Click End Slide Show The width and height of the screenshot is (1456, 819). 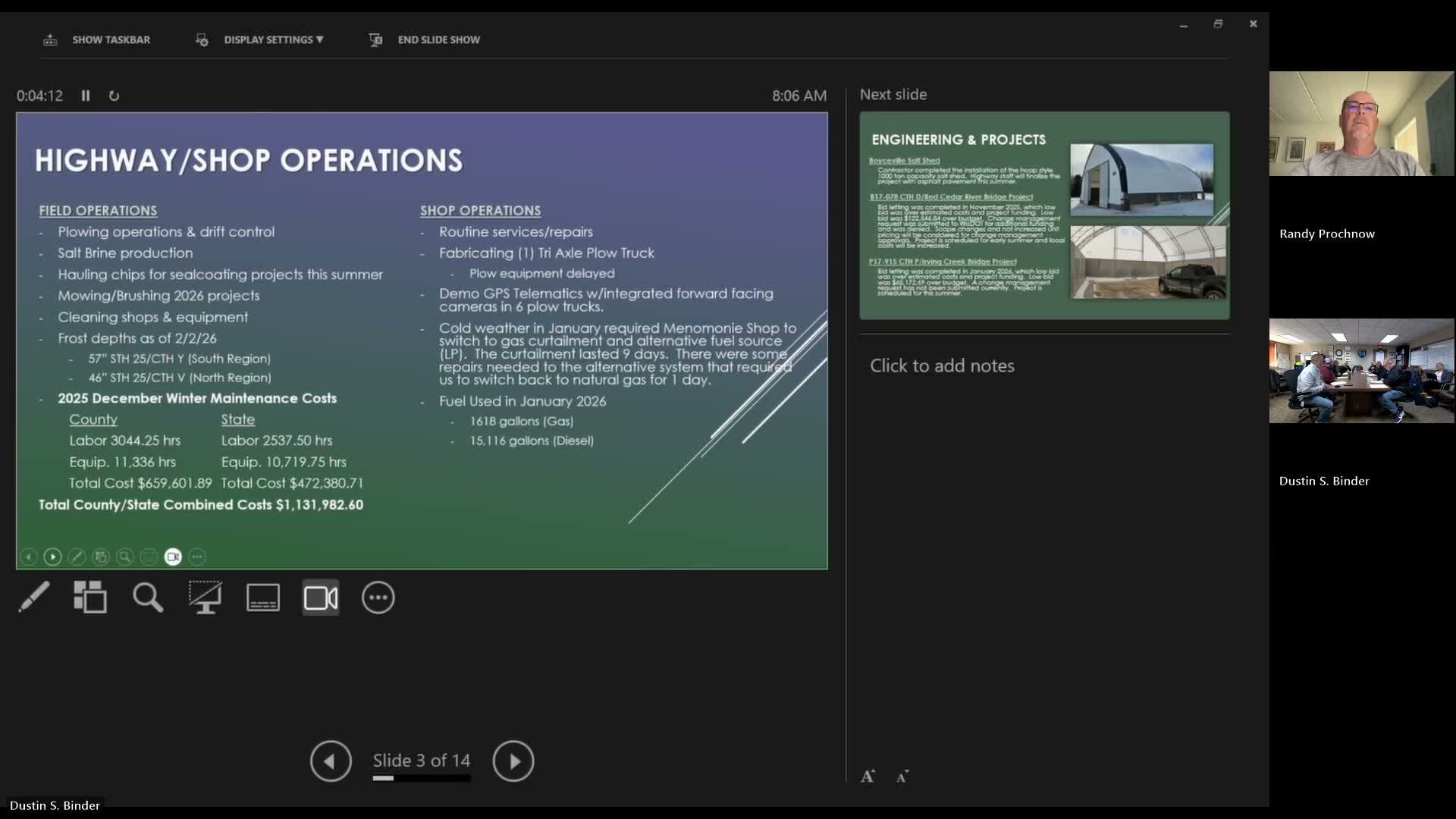[x=438, y=39]
